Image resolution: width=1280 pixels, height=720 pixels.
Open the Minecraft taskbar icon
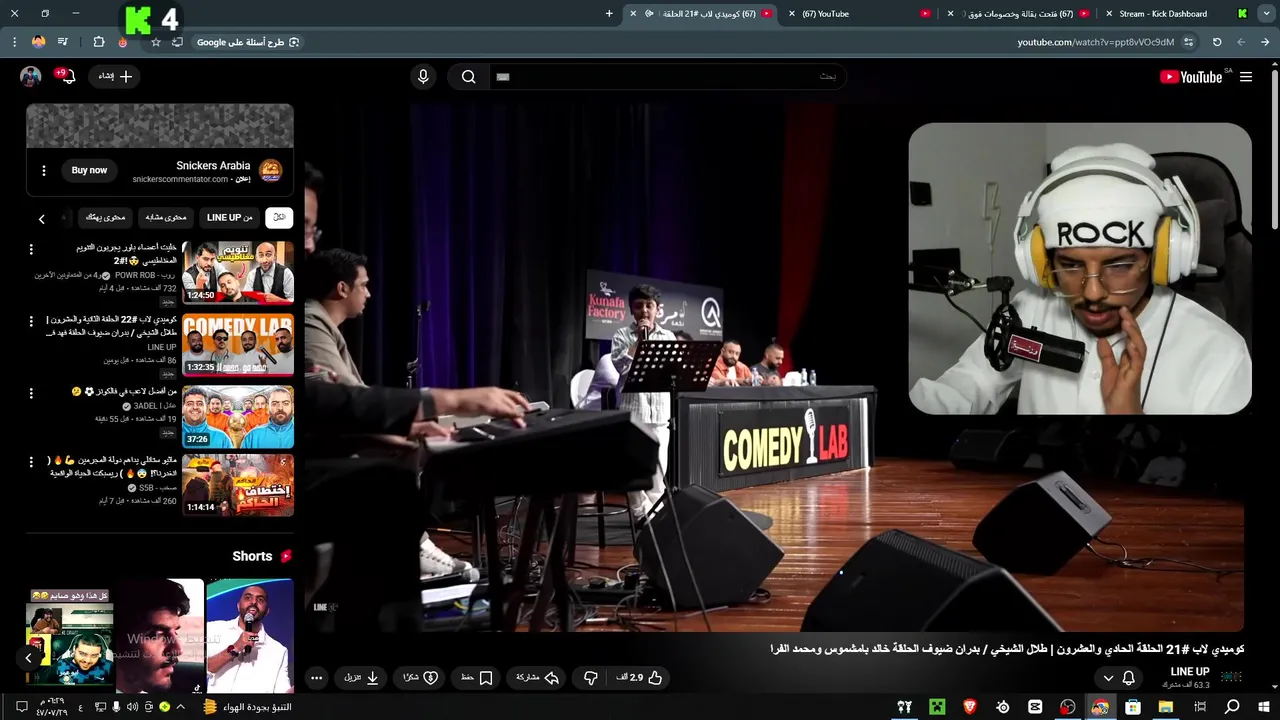coord(937,707)
